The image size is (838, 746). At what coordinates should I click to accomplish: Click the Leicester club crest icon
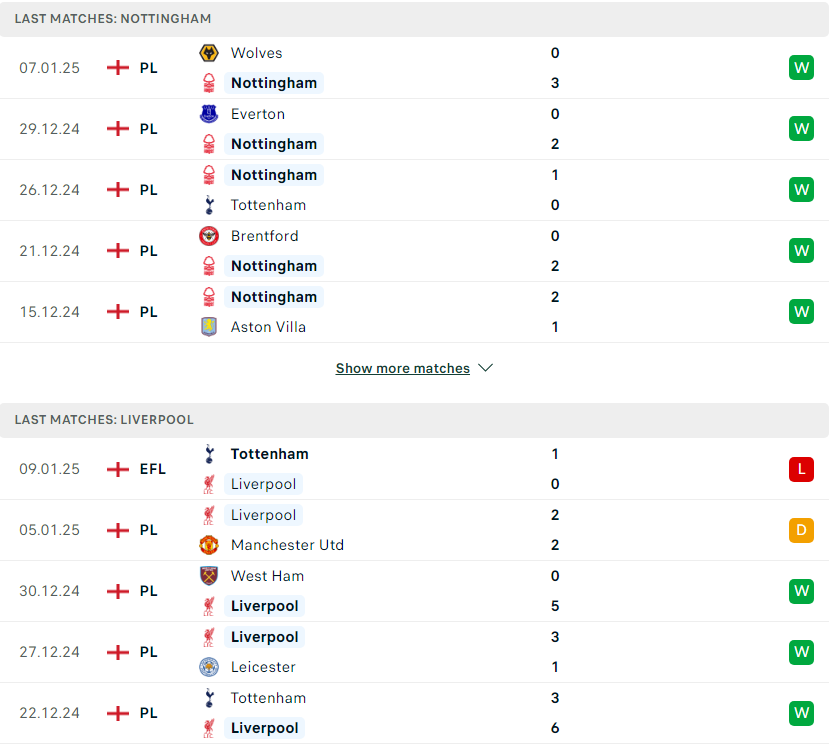click(x=209, y=667)
